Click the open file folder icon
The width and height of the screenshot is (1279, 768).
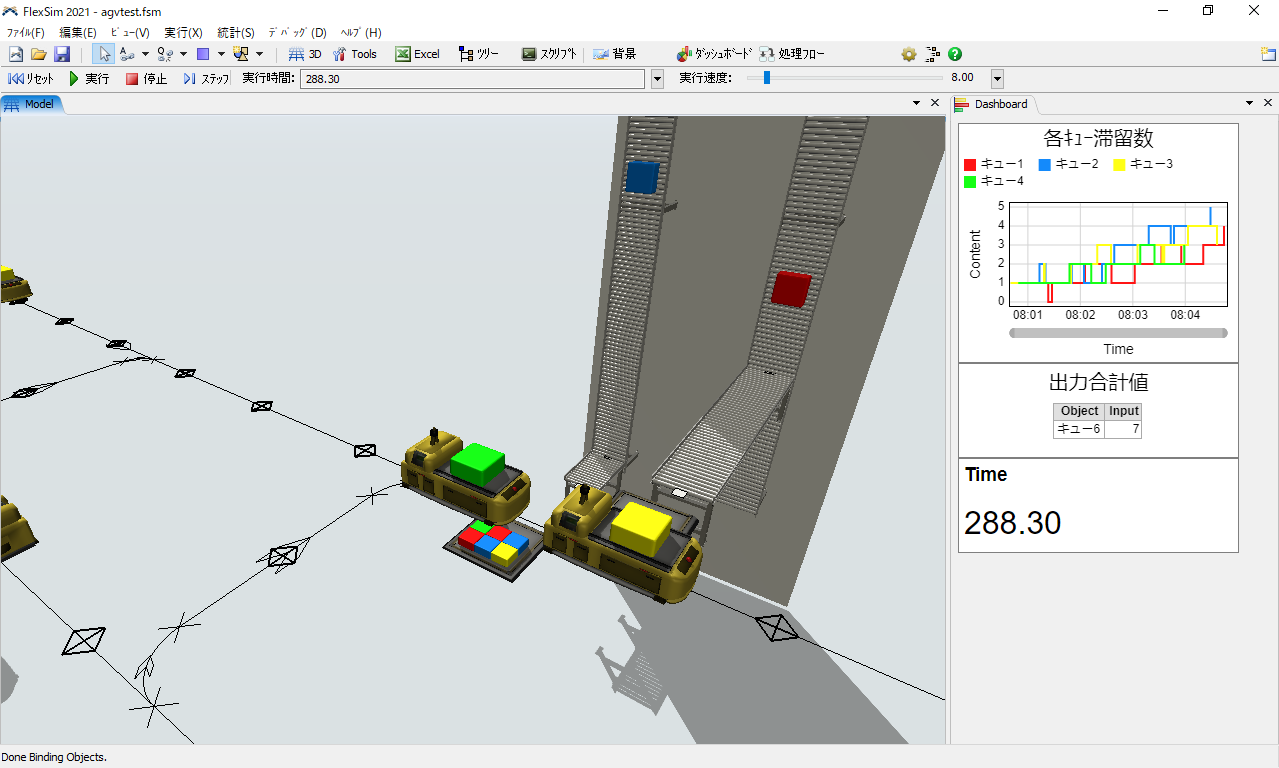(x=39, y=54)
